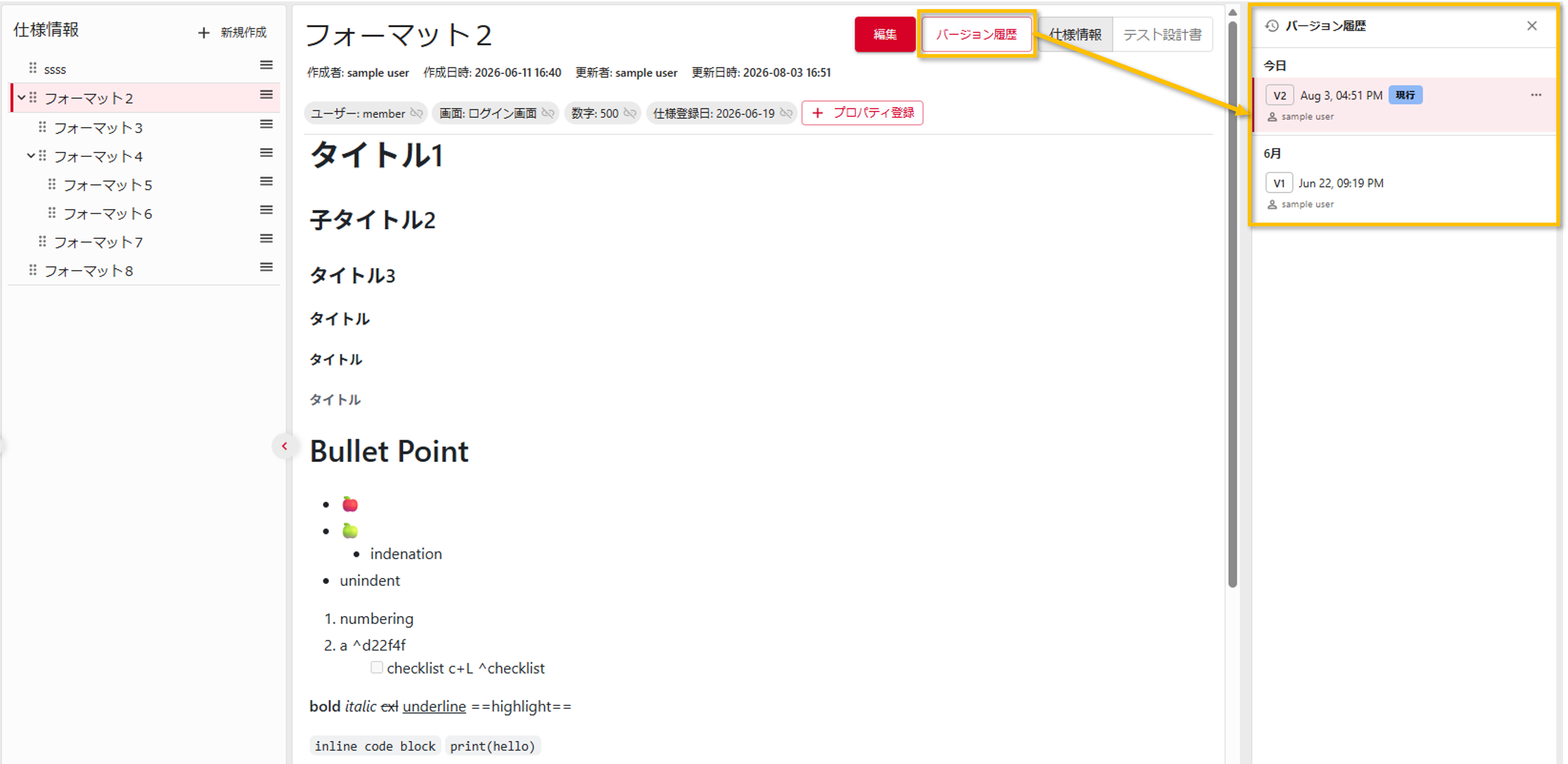Unlink the 画面: ログイン画面 property
This screenshot has height=764, width=1568.
[548, 113]
